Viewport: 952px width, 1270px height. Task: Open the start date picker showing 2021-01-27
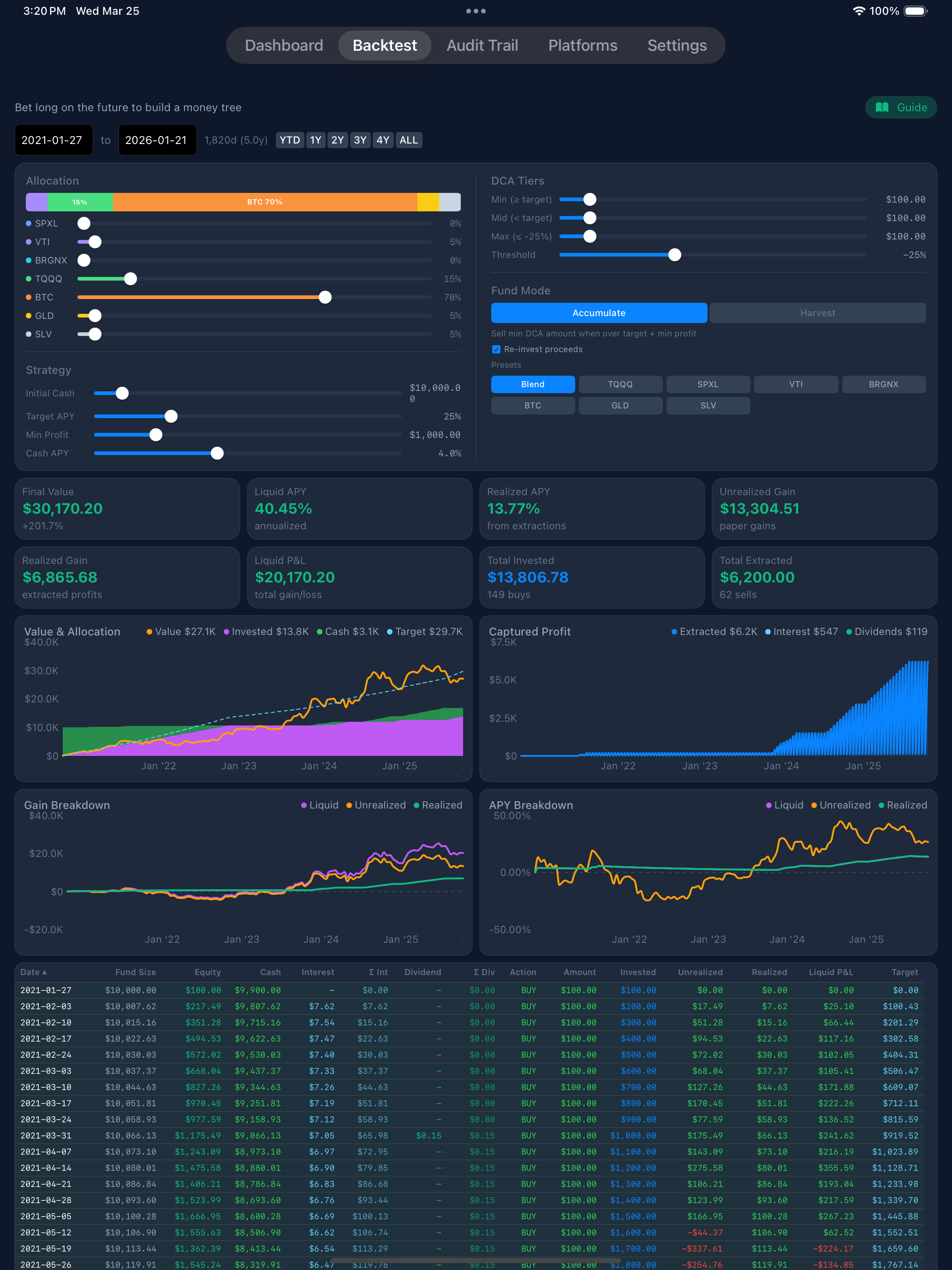click(54, 139)
